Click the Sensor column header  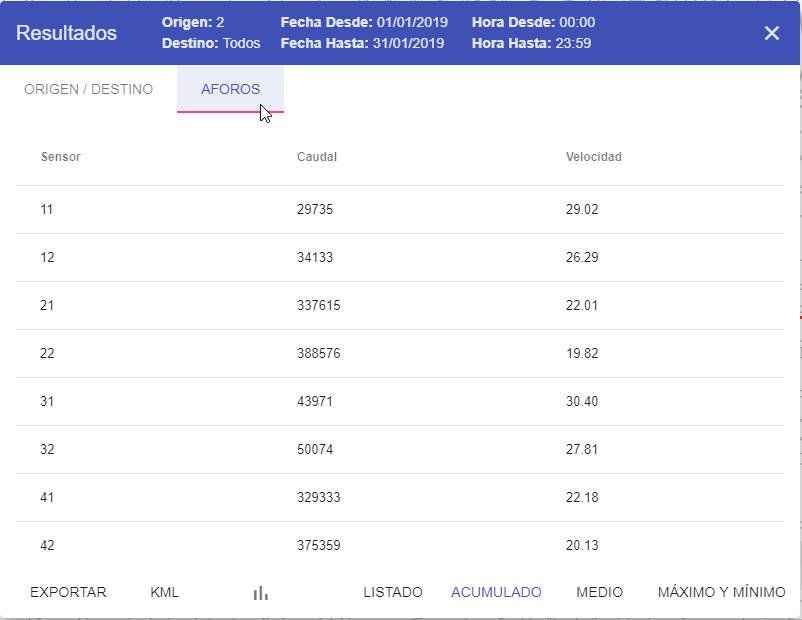(61, 157)
